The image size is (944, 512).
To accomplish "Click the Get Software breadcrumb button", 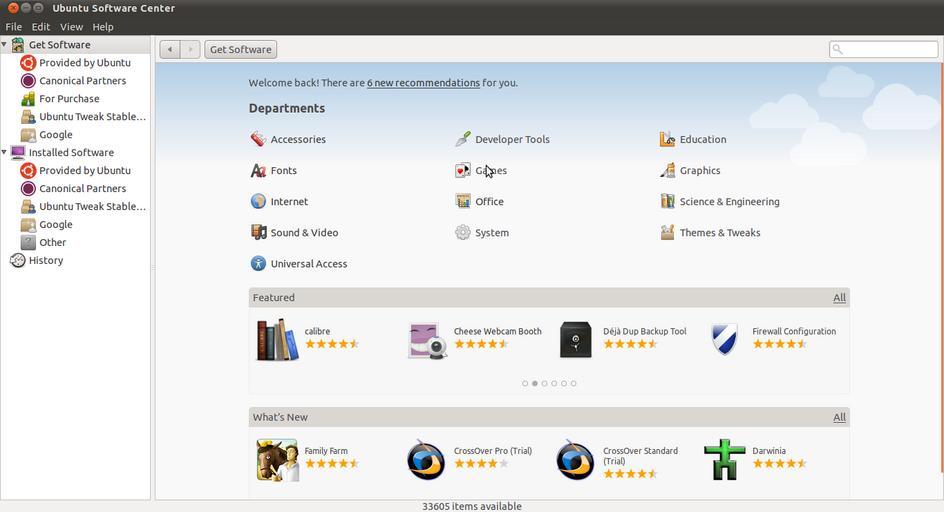I will (x=240, y=49).
